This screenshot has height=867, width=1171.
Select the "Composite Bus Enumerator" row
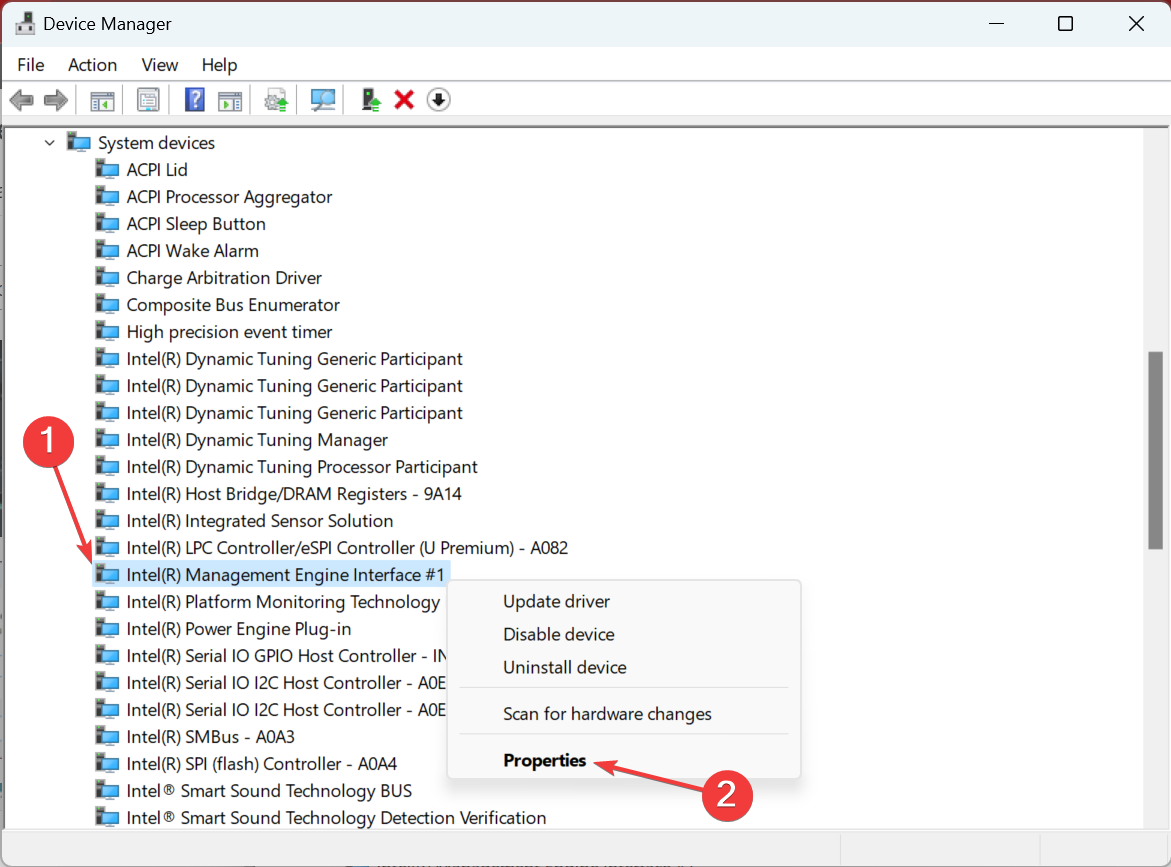[233, 305]
